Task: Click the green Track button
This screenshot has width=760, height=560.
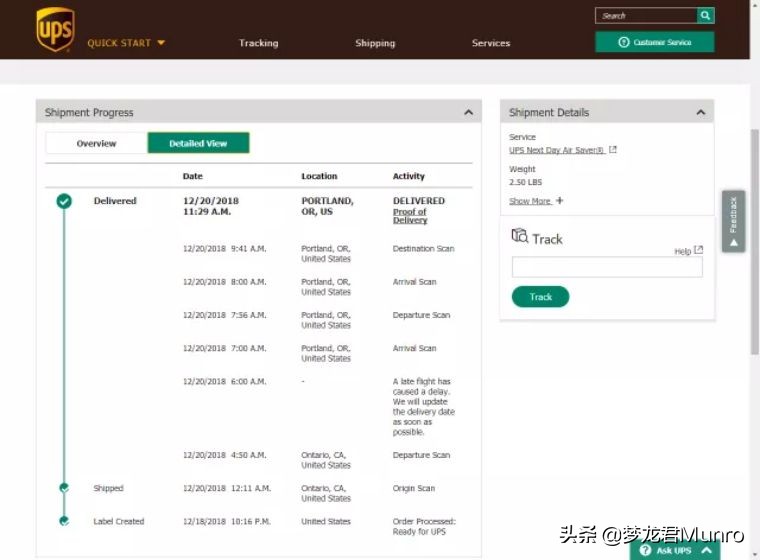Action: click(540, 297)
